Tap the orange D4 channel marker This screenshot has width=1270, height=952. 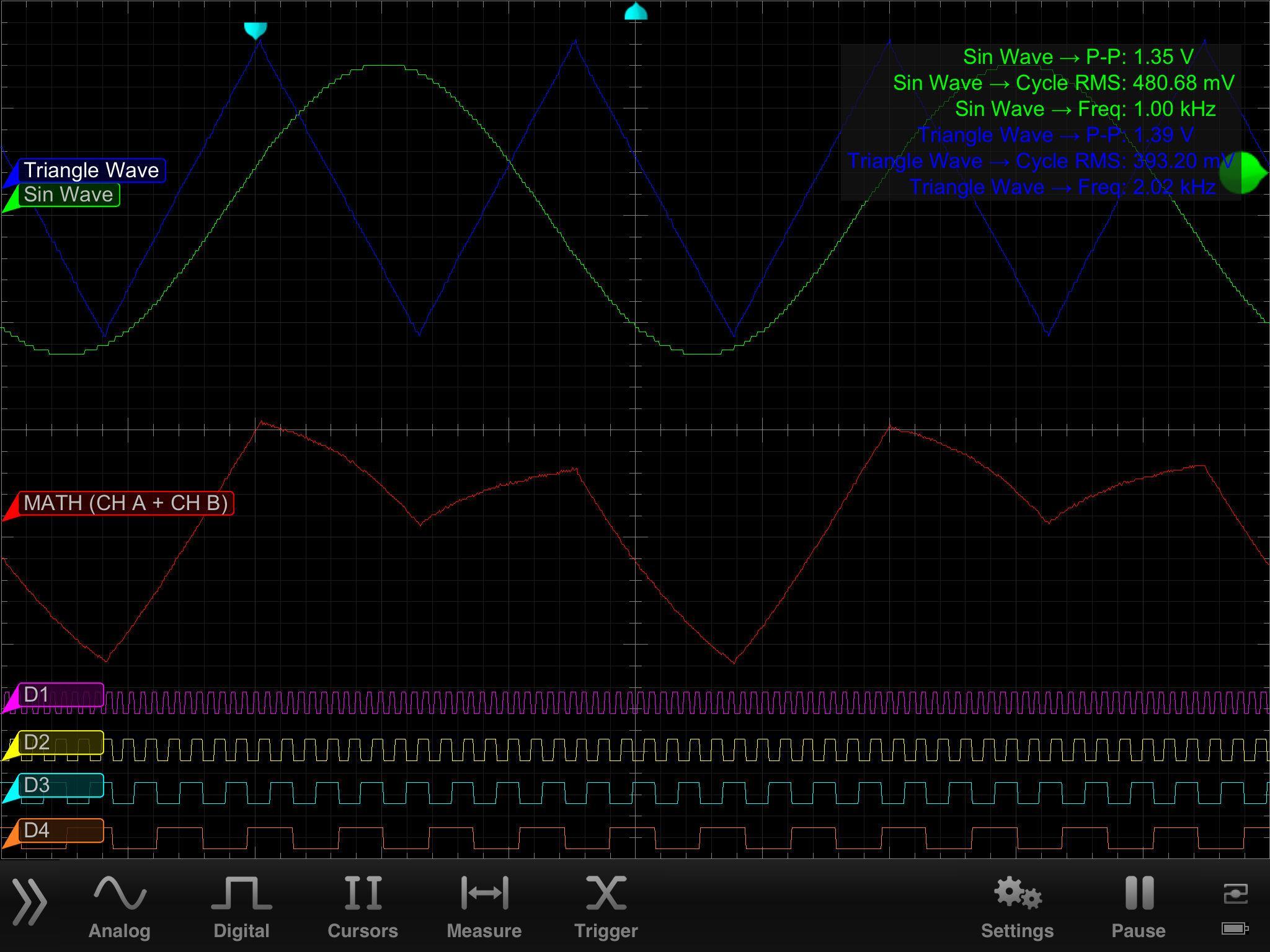10,837
